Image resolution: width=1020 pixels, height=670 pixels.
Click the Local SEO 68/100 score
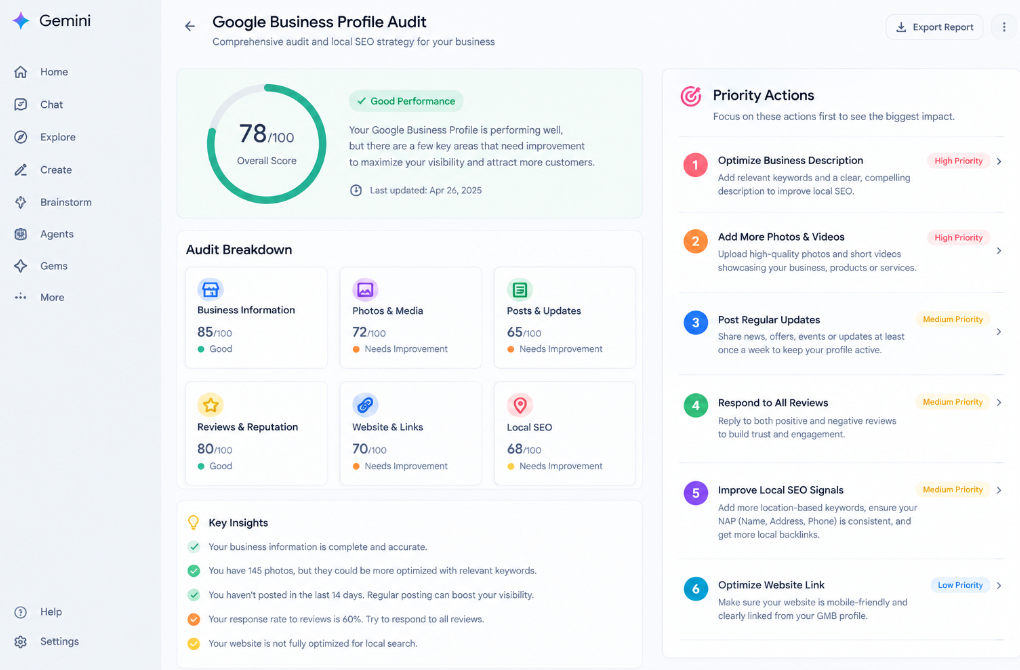(524, 449)
